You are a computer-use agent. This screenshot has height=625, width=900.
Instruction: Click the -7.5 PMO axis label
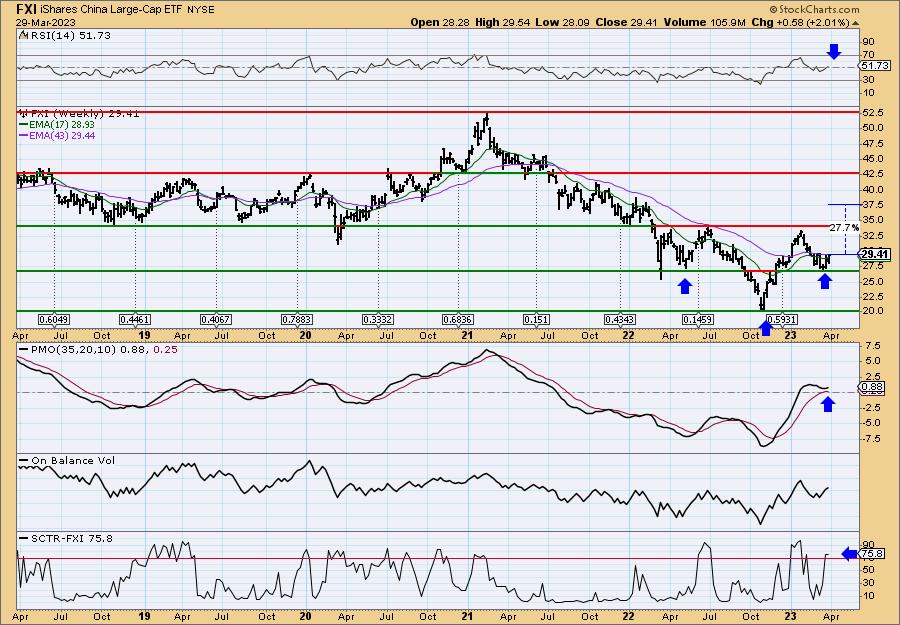click(872, 438)
